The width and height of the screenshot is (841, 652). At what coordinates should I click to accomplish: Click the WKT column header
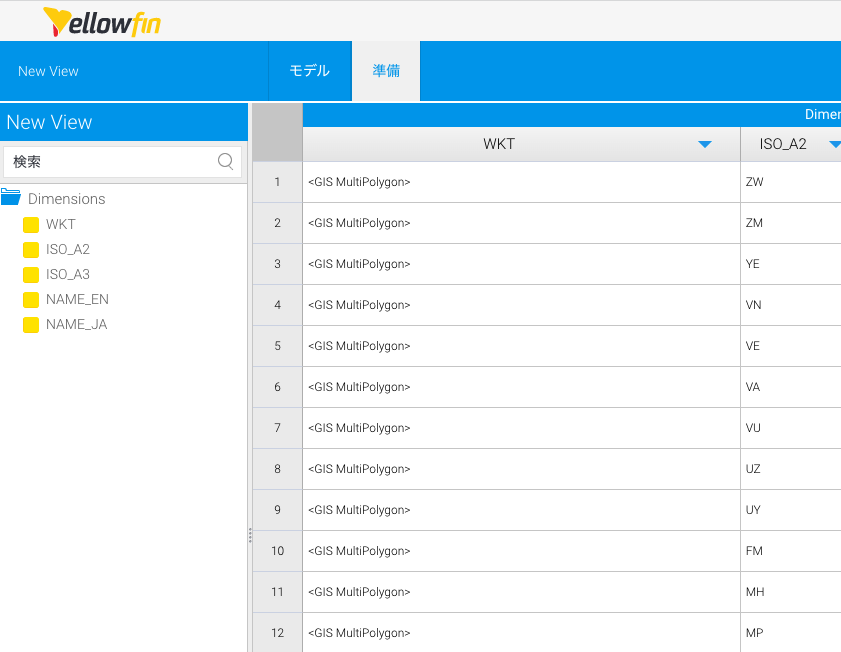(x=521, y=144)
